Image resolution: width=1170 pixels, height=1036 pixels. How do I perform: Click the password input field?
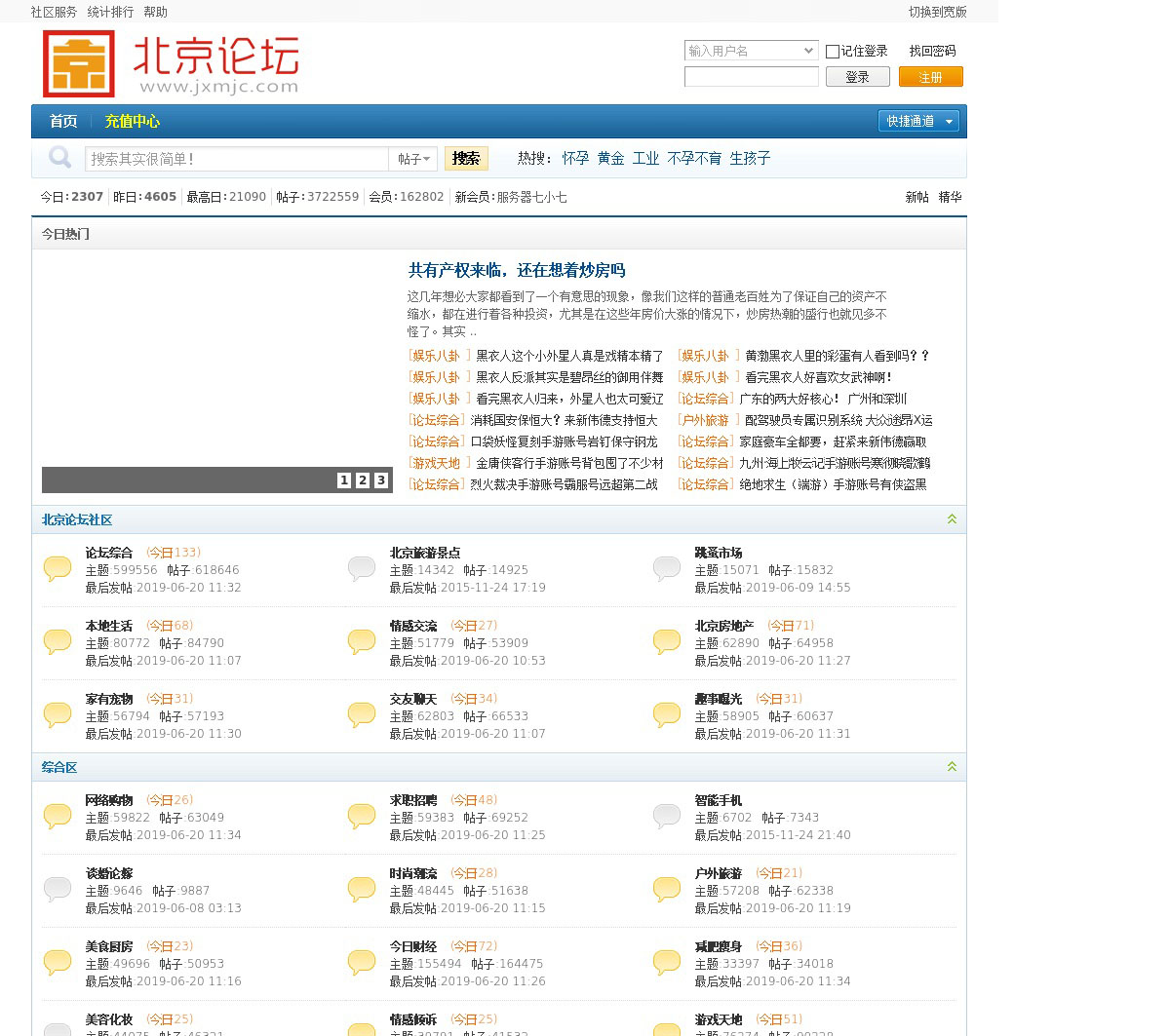click(751, 77)
